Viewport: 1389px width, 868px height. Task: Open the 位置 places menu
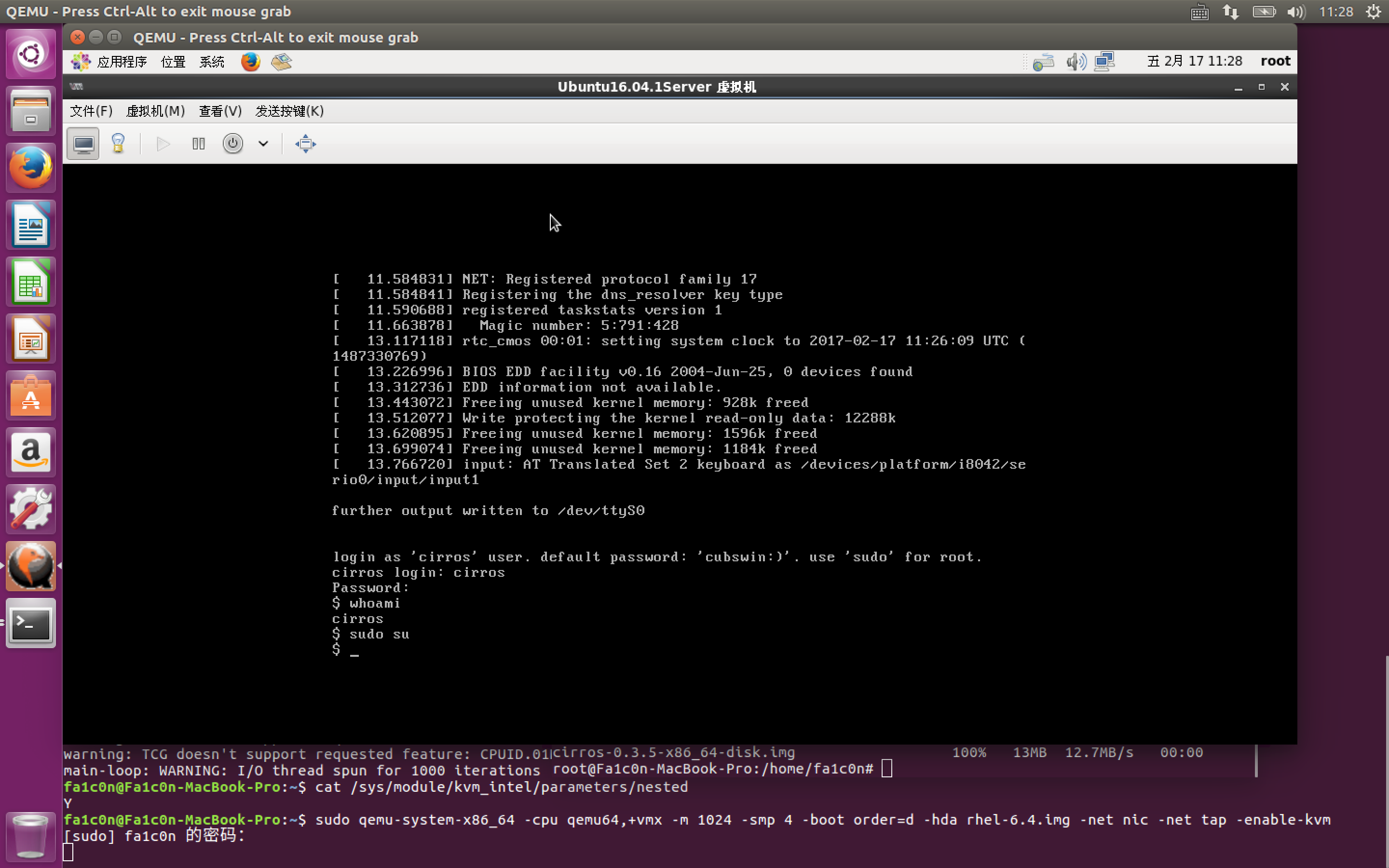(x=173, y=61)
